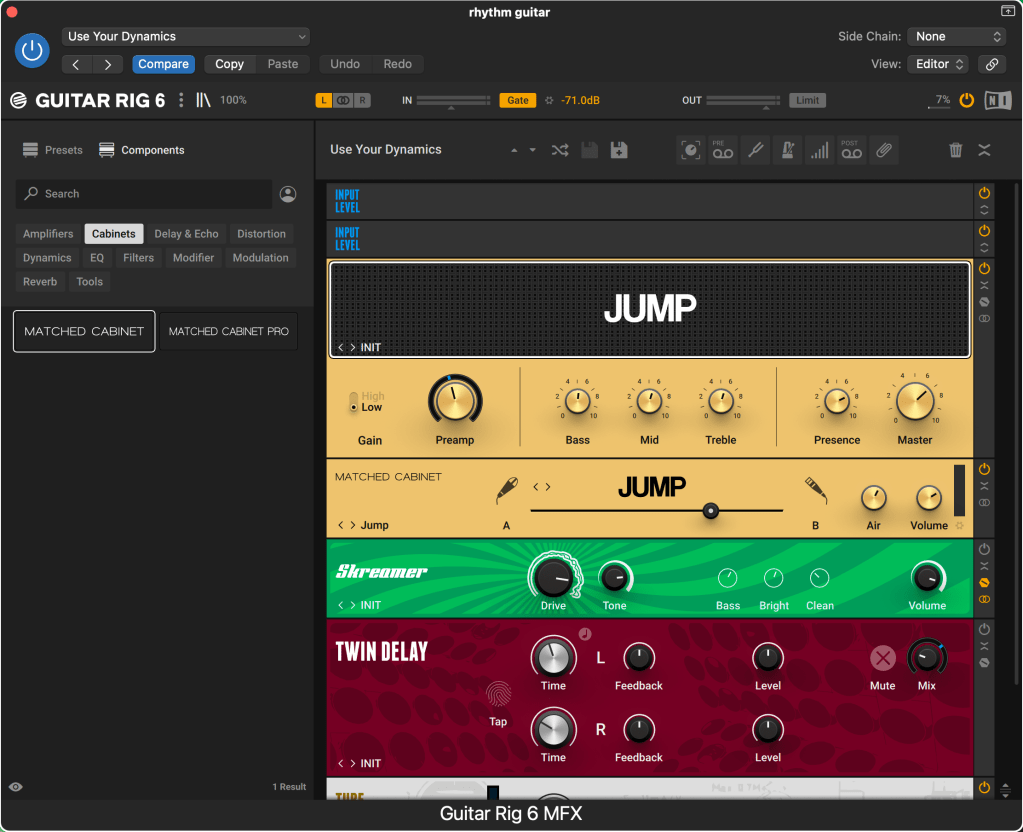Open the Use Your Dynamics preset dropdown

point(186,36)
